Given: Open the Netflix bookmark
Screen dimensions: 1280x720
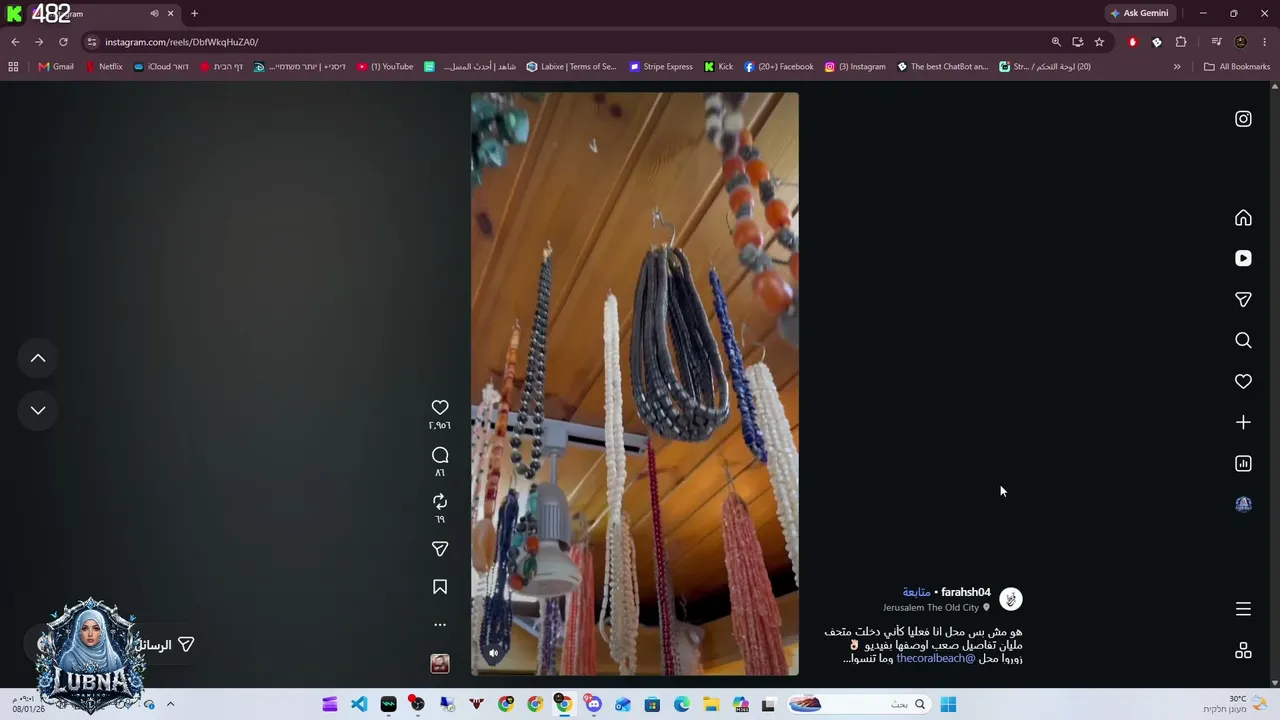Looking at the screenshot, I should (x=104, y=67).
